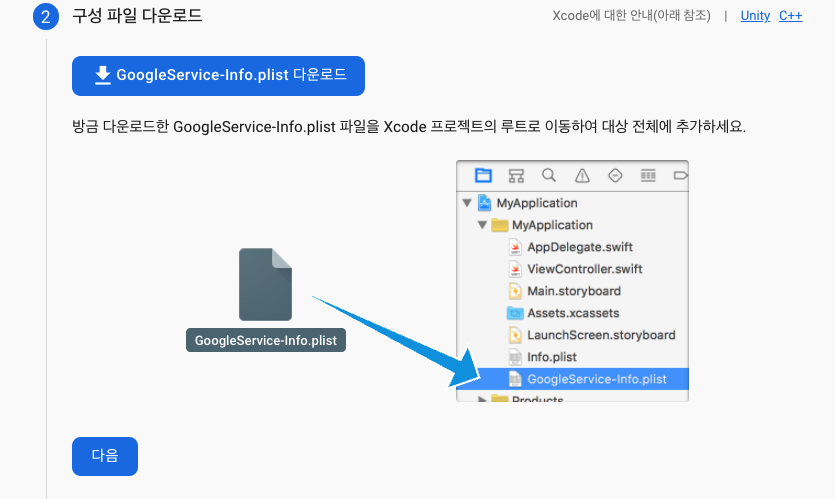
Task: Open the C++ instructions link
Action: pyautogui.click(x=790, y=16)
